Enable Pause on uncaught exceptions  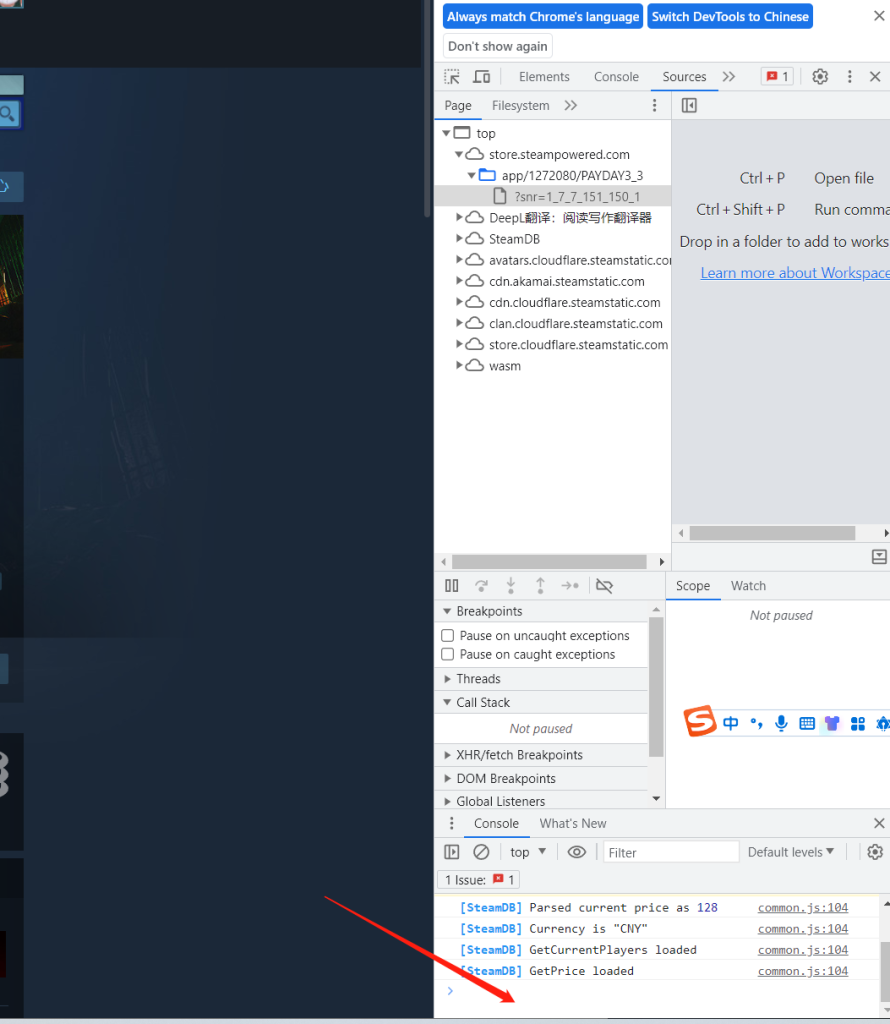click(448, 636)
